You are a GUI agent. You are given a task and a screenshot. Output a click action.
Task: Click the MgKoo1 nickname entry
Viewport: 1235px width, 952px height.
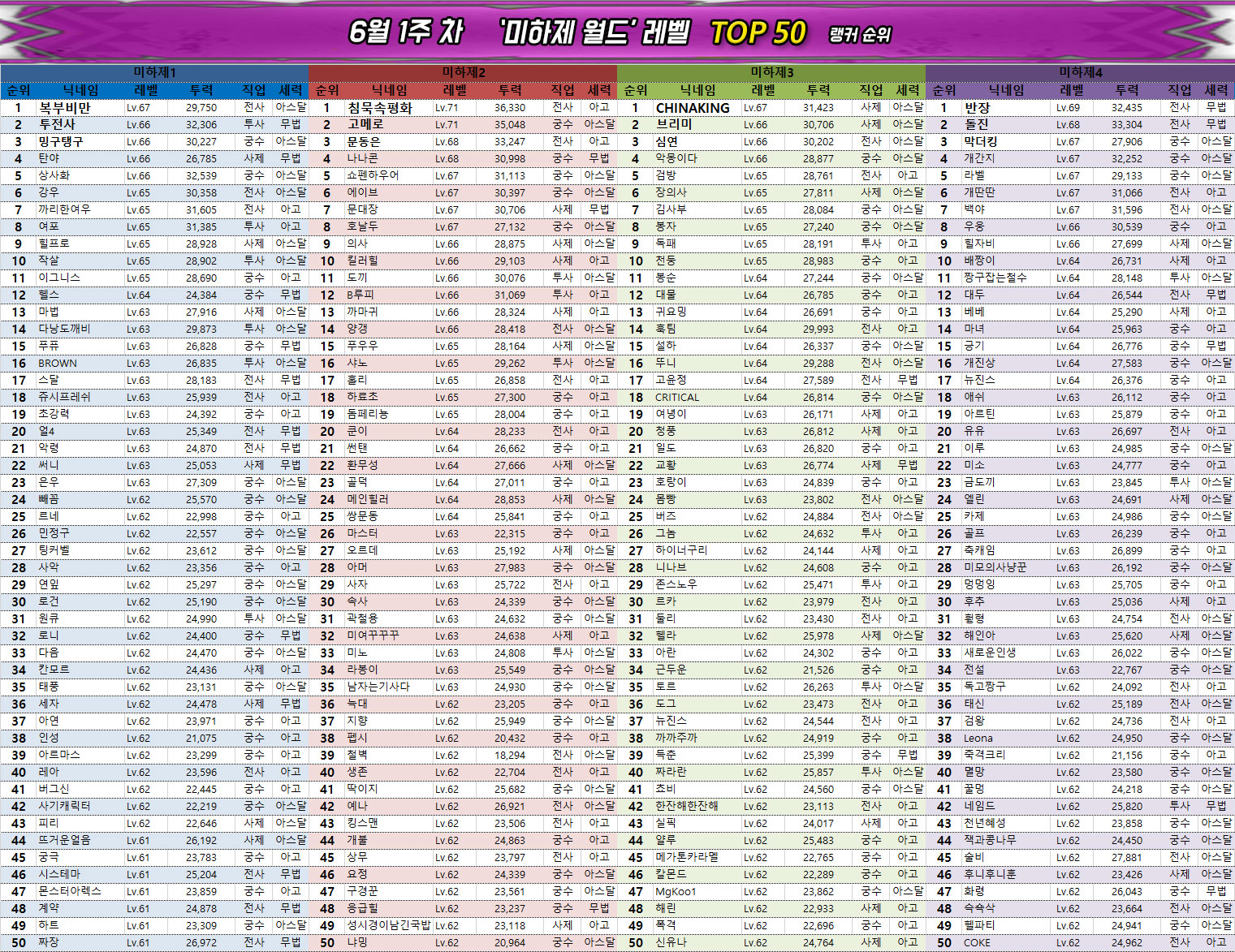tap(676, 892)
